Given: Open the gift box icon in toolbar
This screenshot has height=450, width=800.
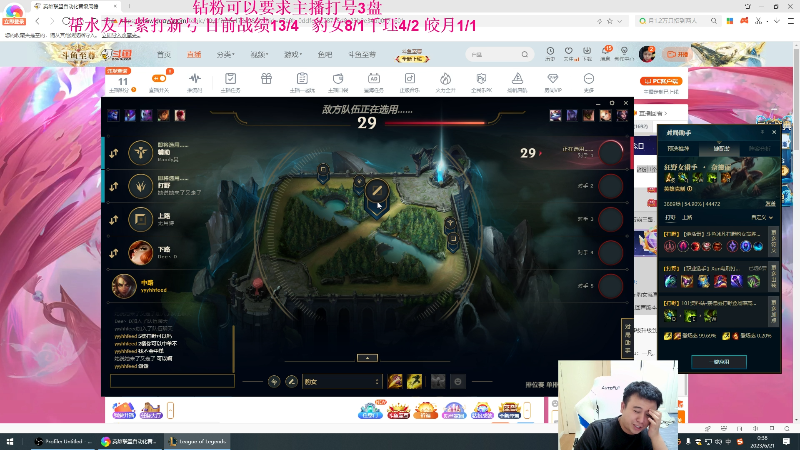Looking at the screenshot, I should (266, 79).
